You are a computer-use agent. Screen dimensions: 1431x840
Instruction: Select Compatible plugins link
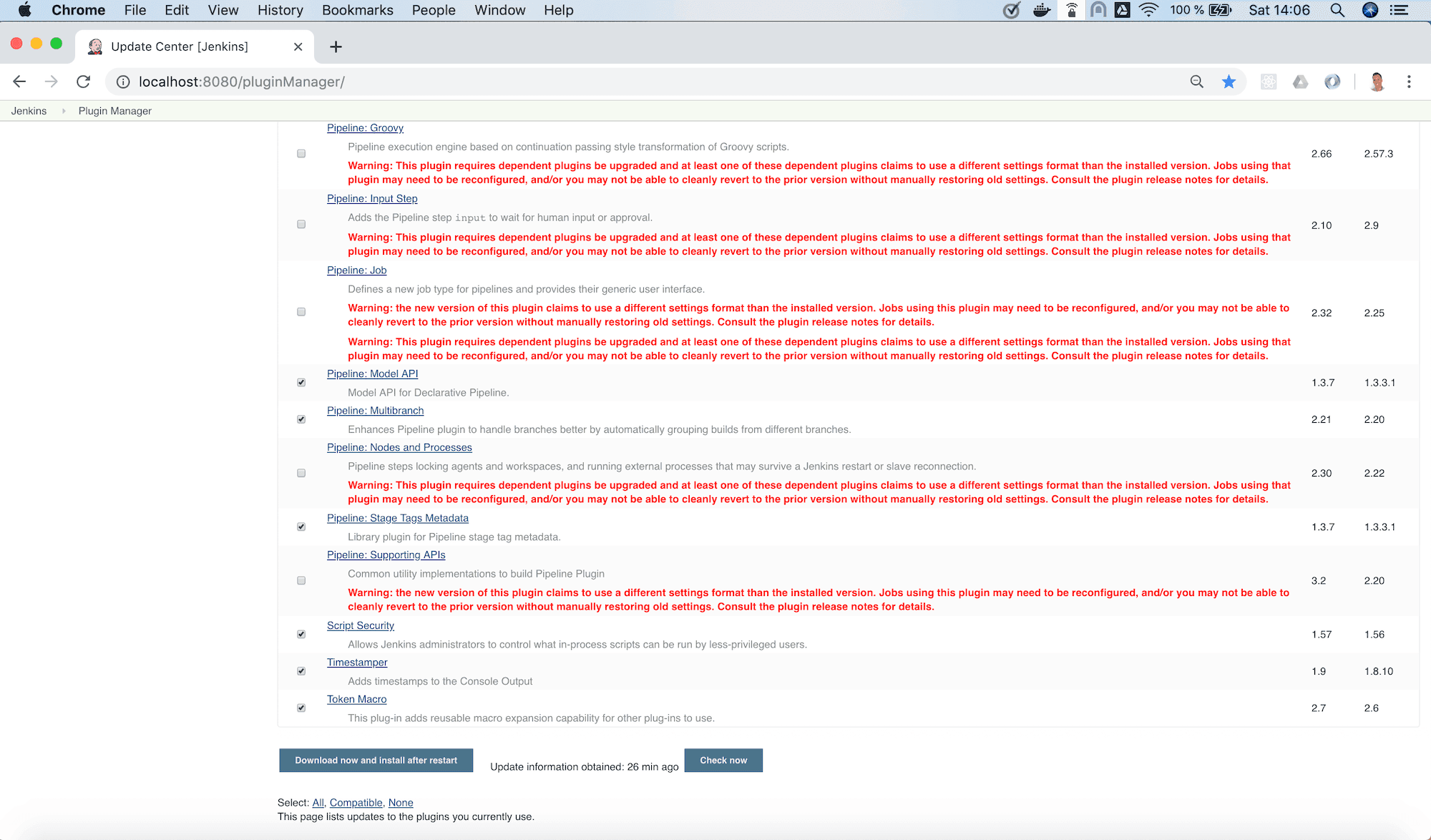point(356,803)
